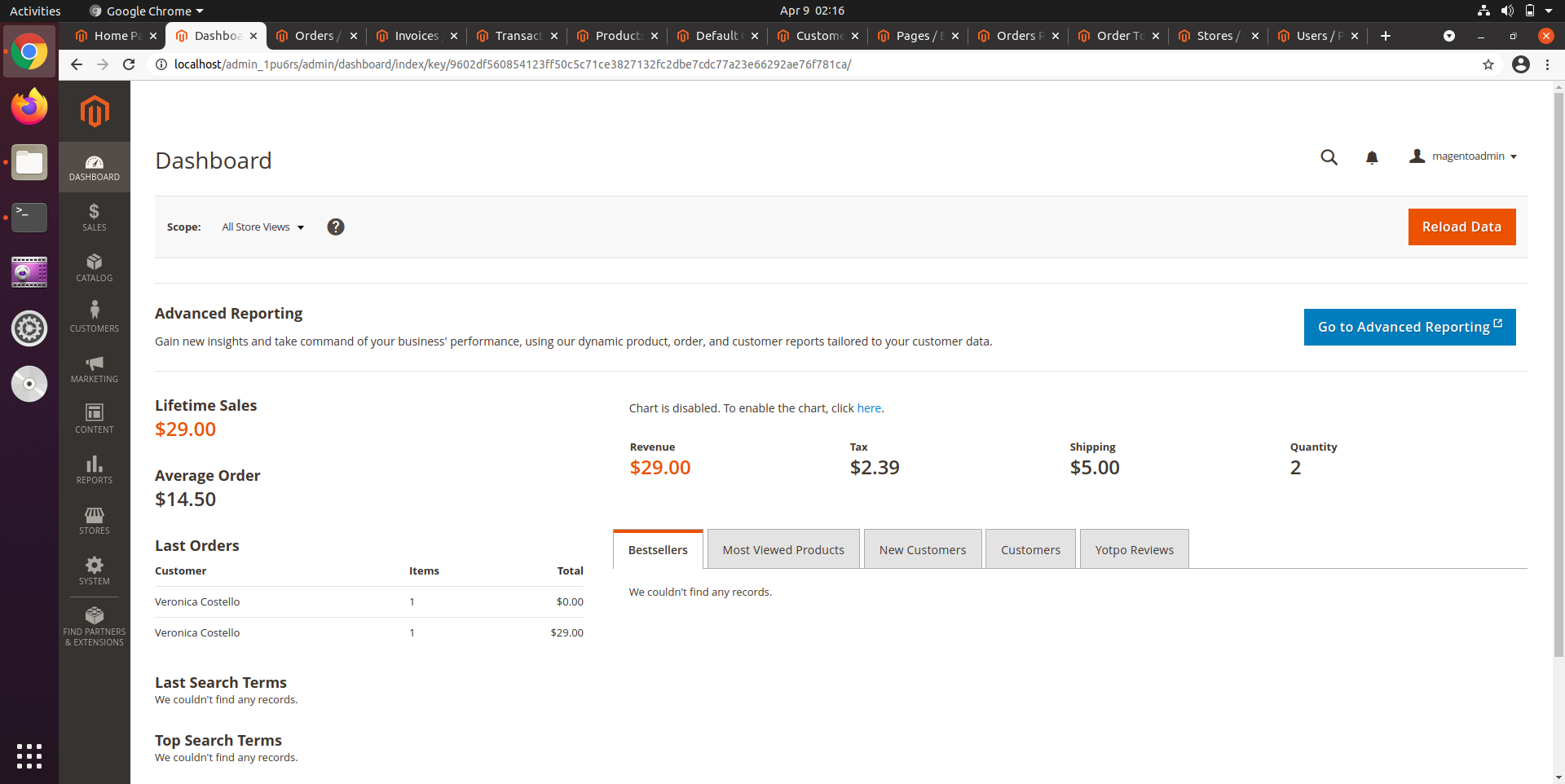Go back in browser history
The width and height of the screenshot is (1565, 784).
[77, 64]
